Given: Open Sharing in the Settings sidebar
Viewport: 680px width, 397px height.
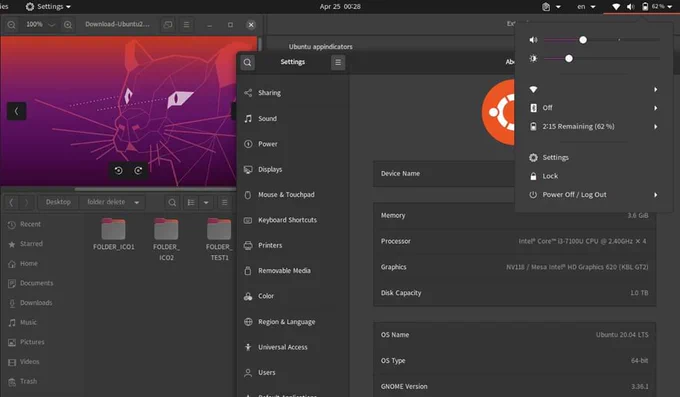Looking at the screenshot, I should 293,93.
